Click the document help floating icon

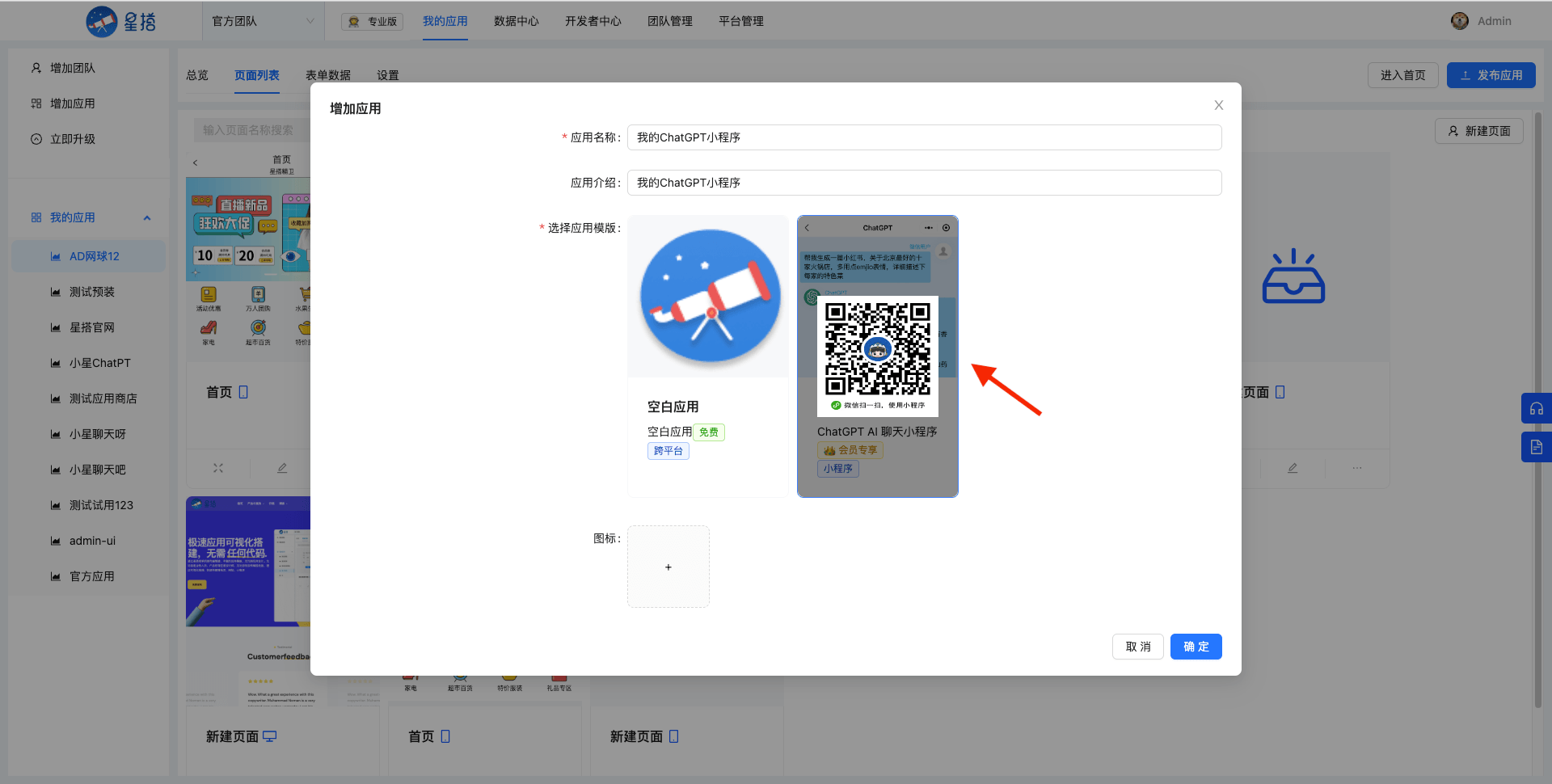click(1537, 447)
